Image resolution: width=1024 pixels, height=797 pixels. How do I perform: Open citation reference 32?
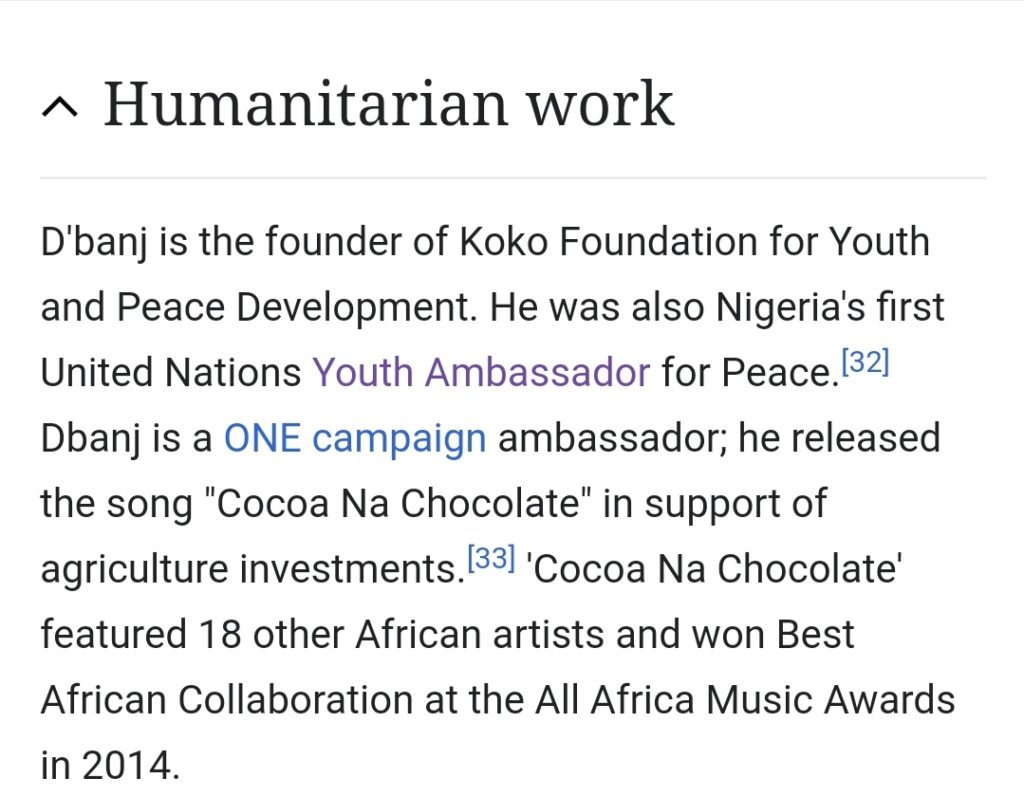865,361
